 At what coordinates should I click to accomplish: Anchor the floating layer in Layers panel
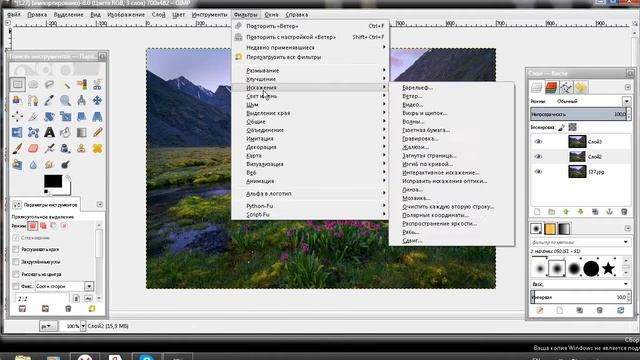[609, 212]
